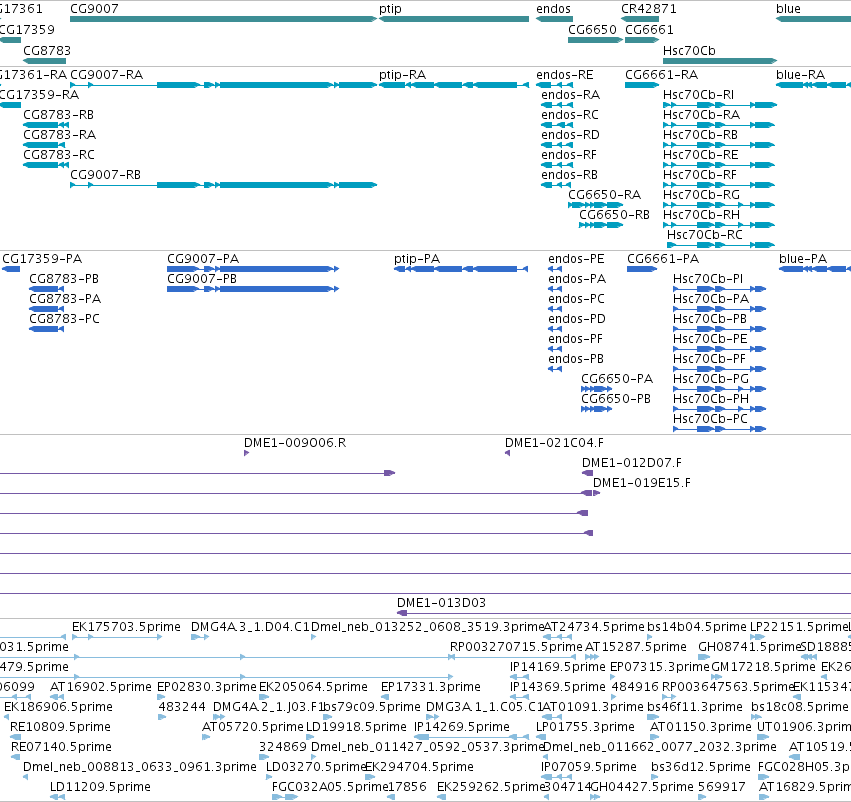Click the endos-RC transcript label
This screenshot has height=802, width=851.
point(570,114)
